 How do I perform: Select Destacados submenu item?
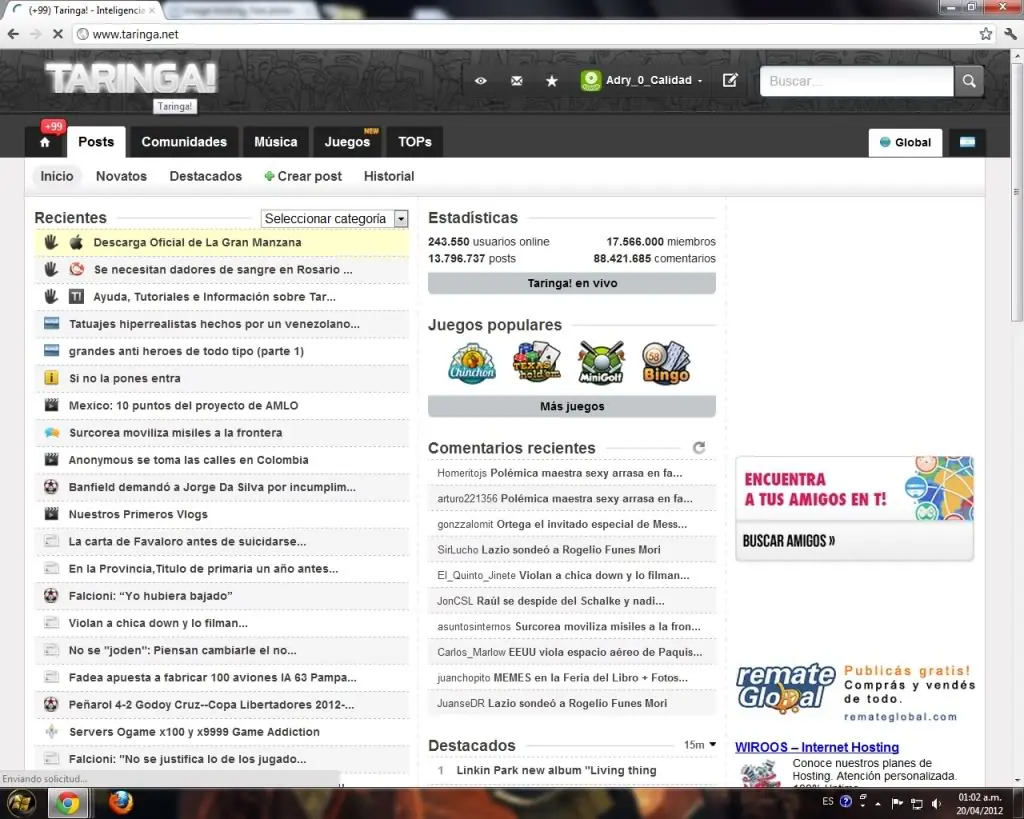coord(206,176)
